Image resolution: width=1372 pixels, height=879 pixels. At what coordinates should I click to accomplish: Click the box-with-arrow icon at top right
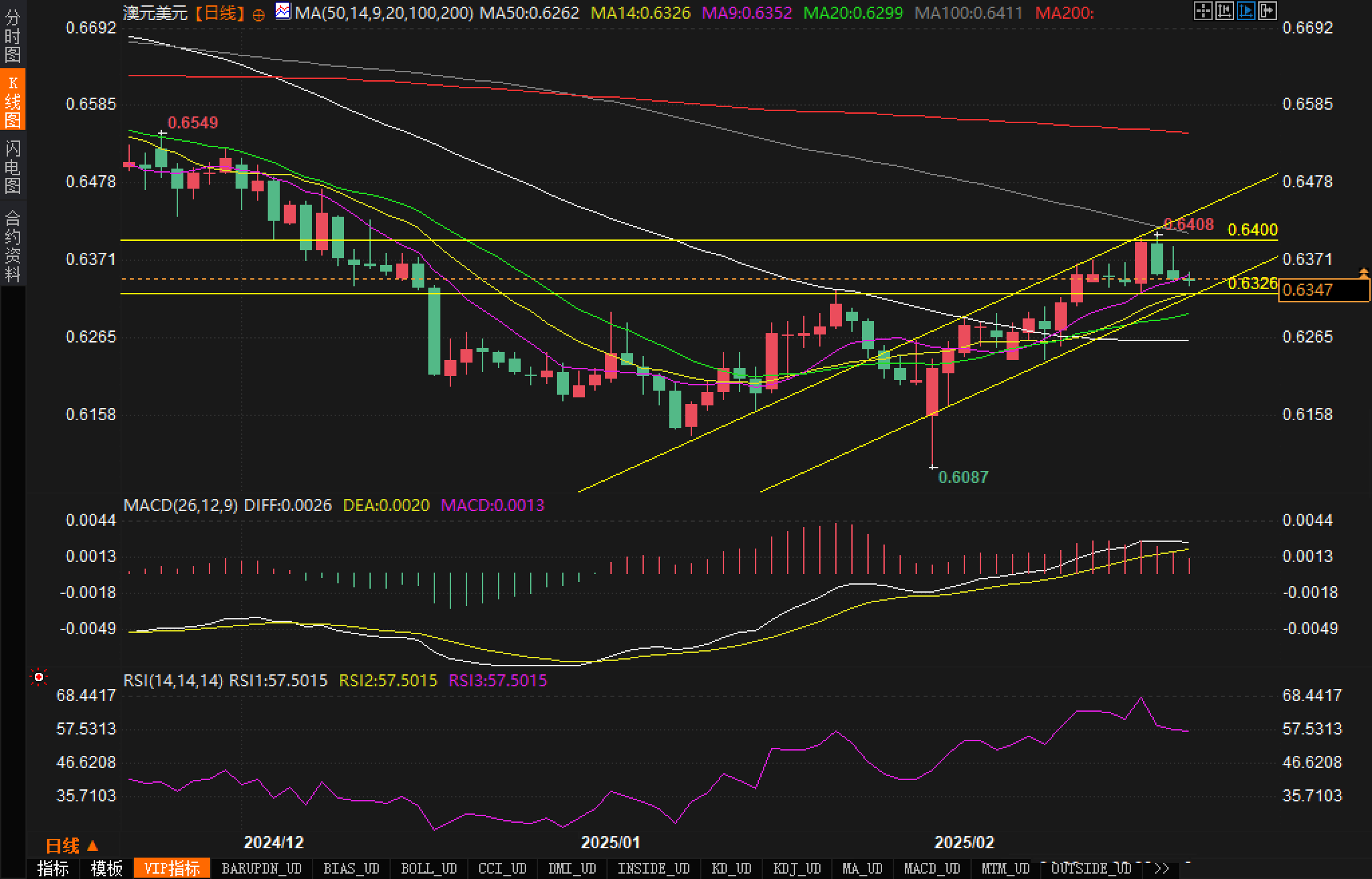pyautogui.click(x=1267, y=11)
